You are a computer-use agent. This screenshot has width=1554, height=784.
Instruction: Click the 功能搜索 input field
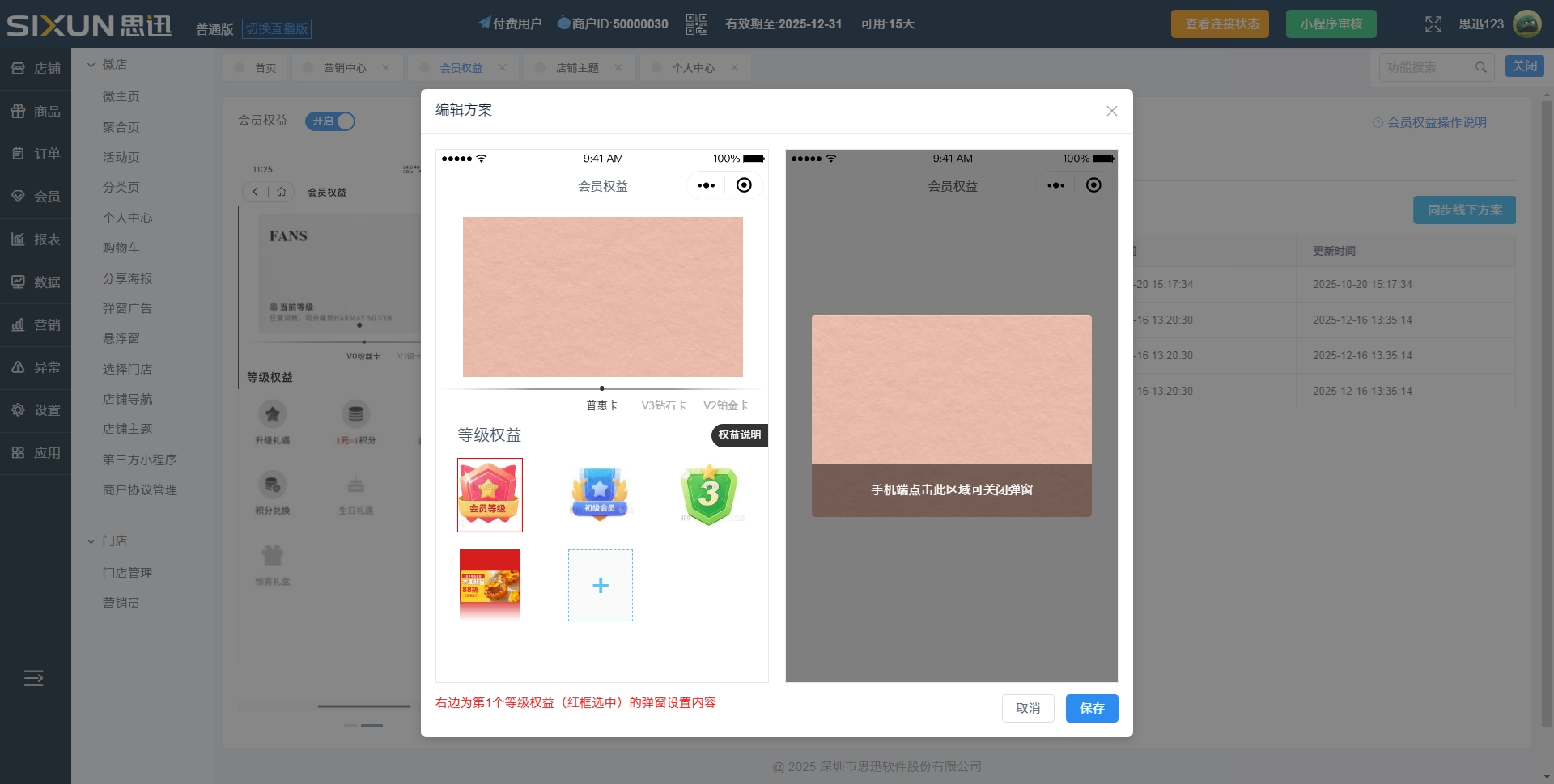pyautogui.click(x=1426, y=67)
